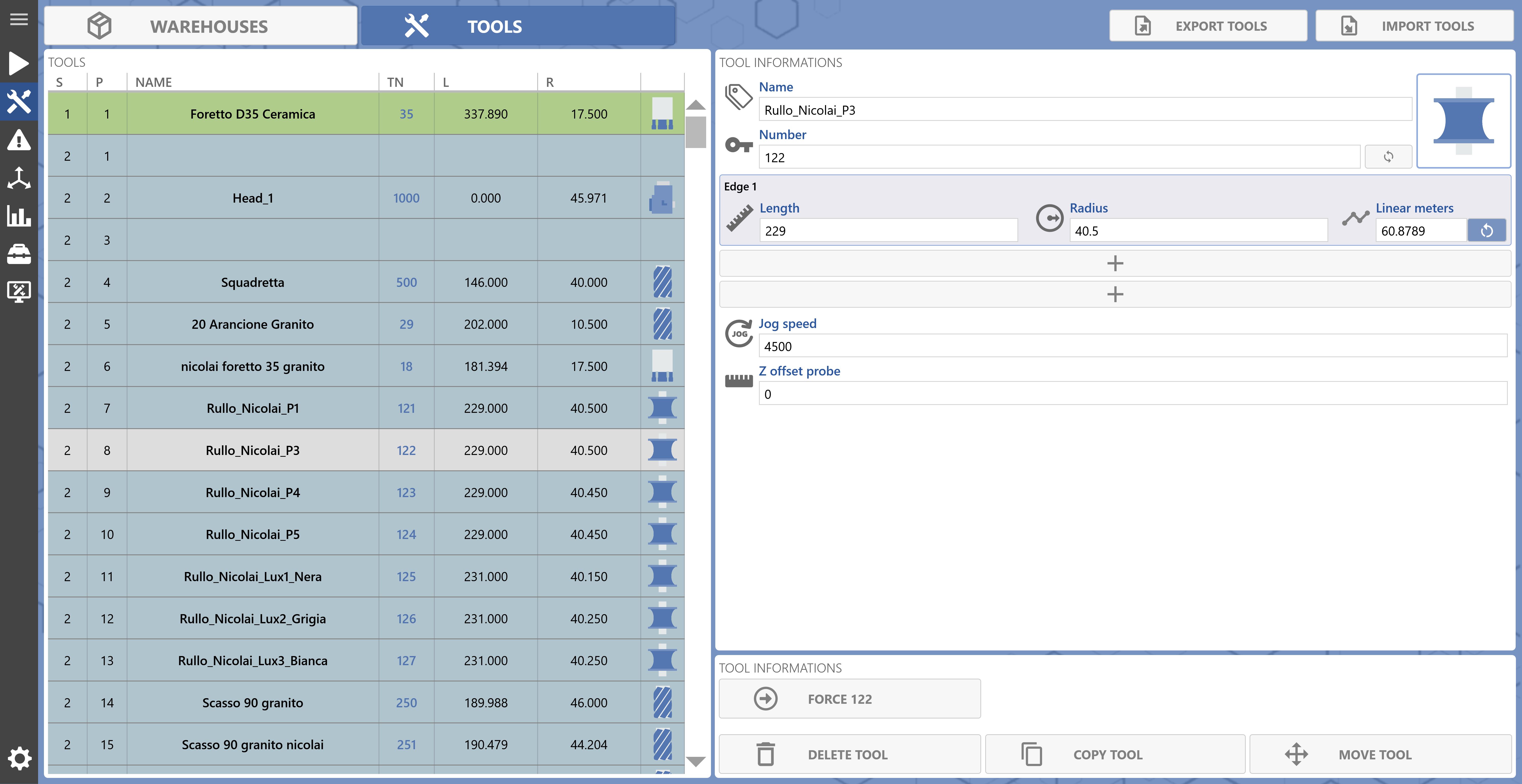Click the Head_1 tool icon in the list

(x=662, y=198)
